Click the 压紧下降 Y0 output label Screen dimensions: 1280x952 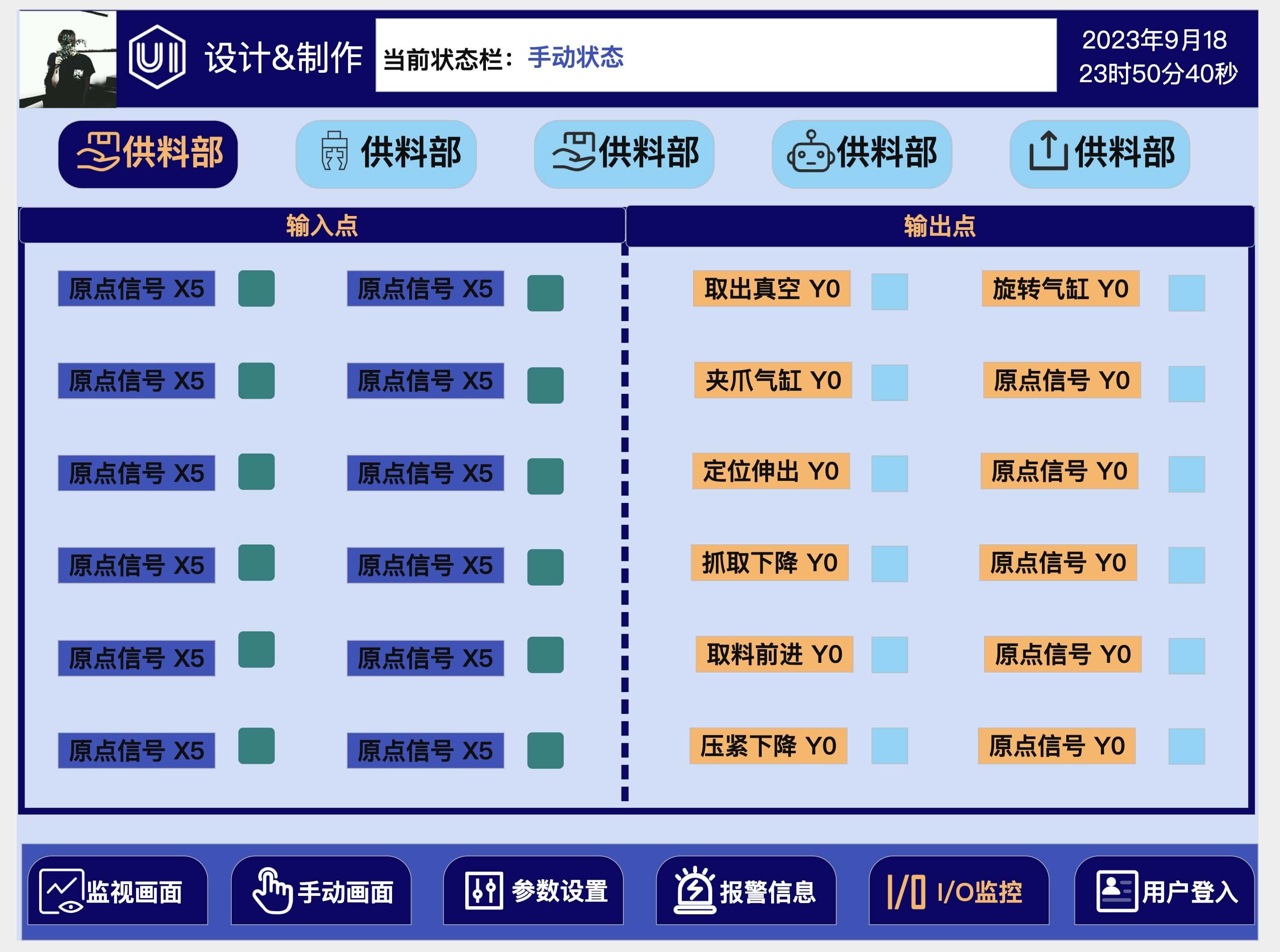(x=768, y=746)
